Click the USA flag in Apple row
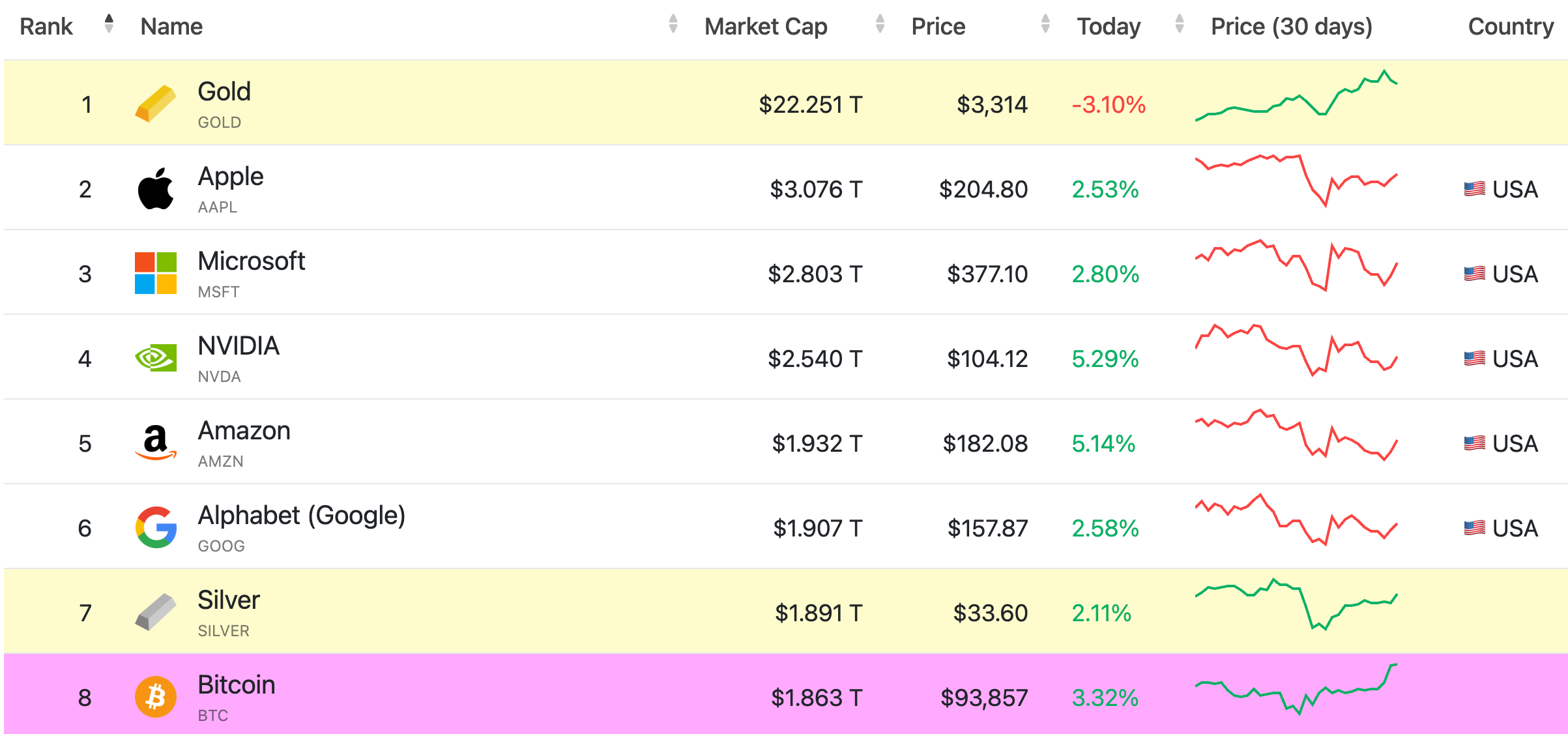 pos(1474,189)
